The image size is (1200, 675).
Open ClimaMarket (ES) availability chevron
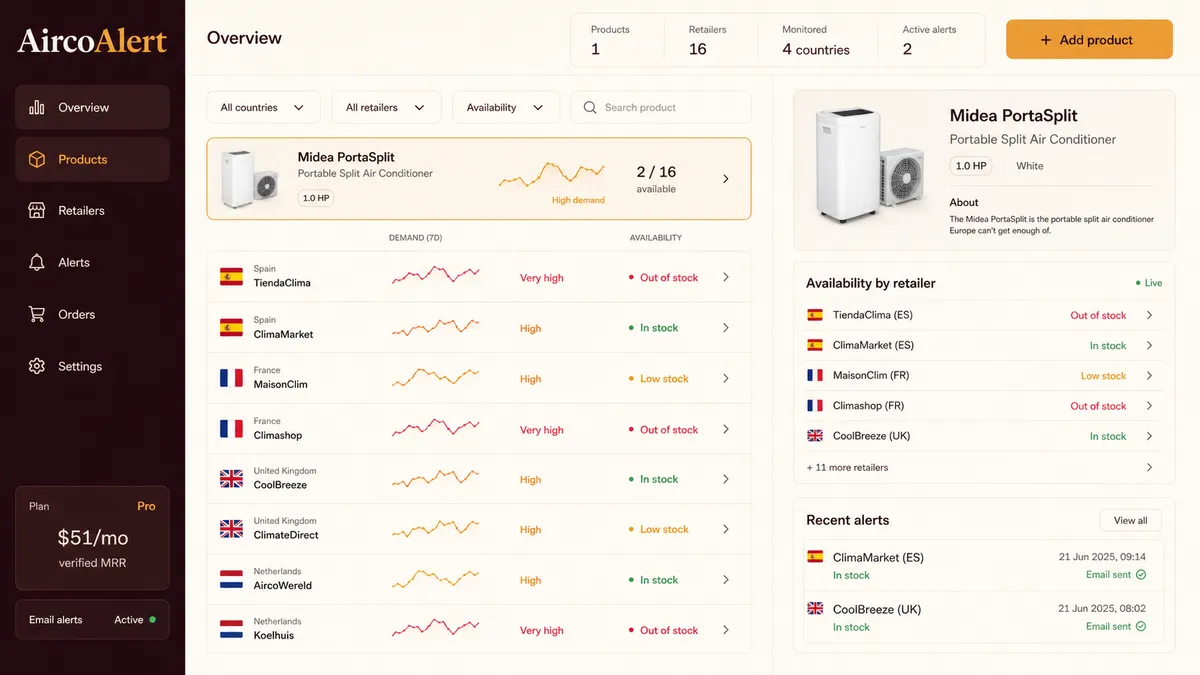[1149, 345]
